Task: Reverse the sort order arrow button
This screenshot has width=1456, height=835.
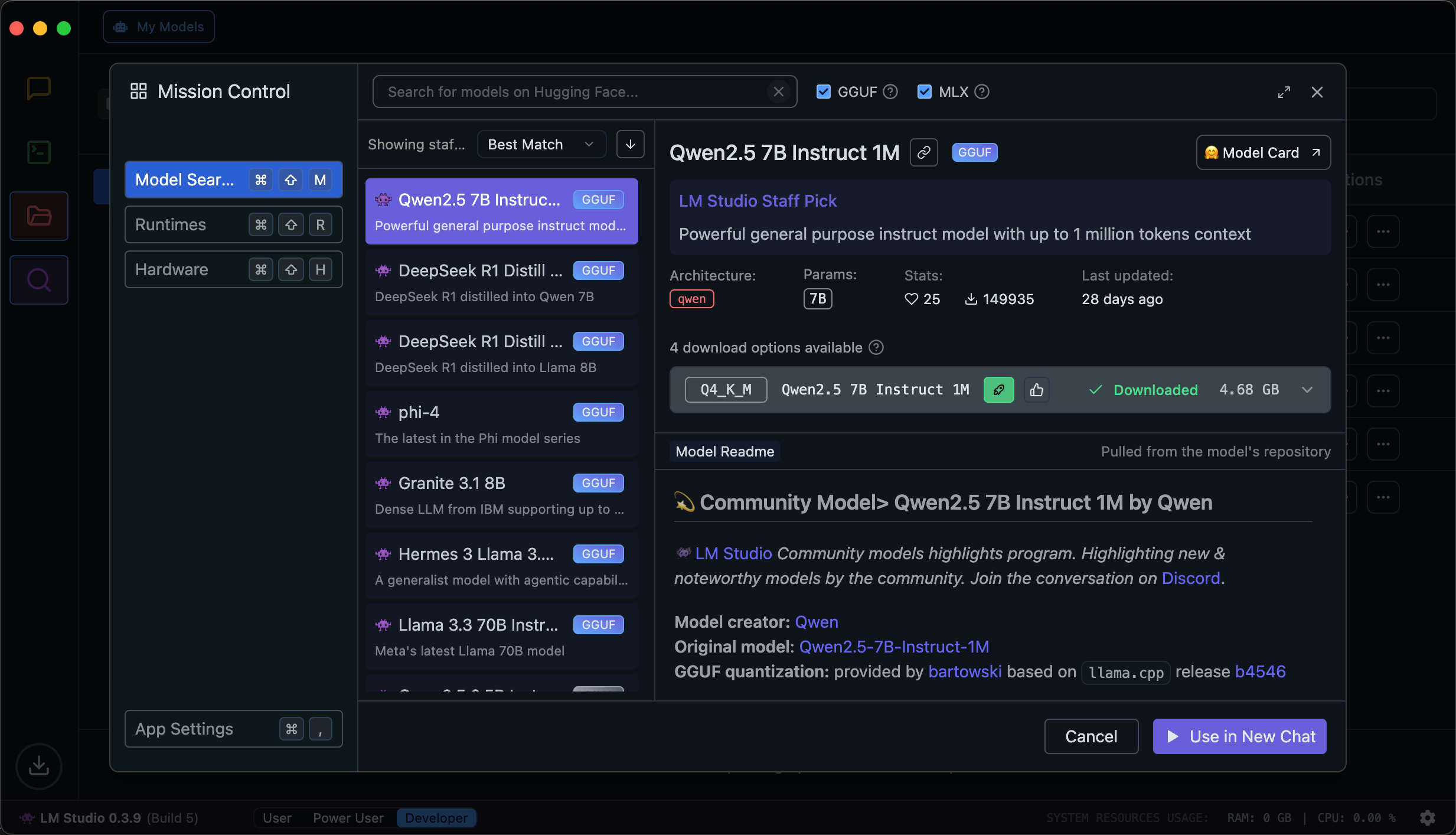Action: click(631, 144)
